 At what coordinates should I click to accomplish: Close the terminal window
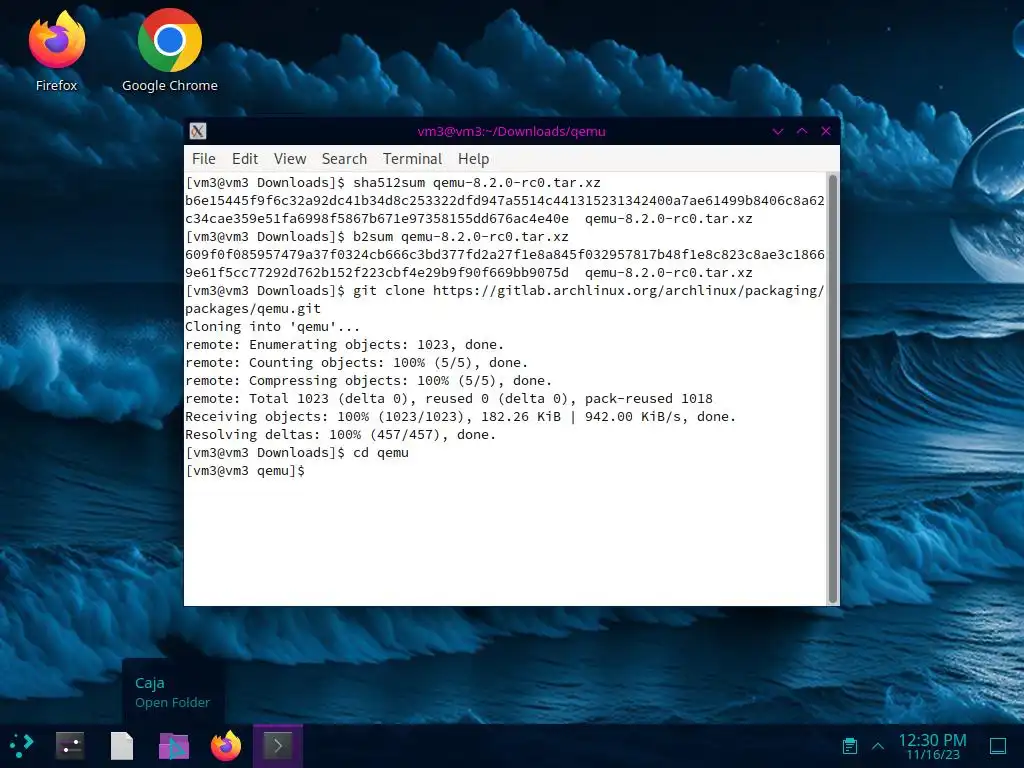tap(826, 131)
